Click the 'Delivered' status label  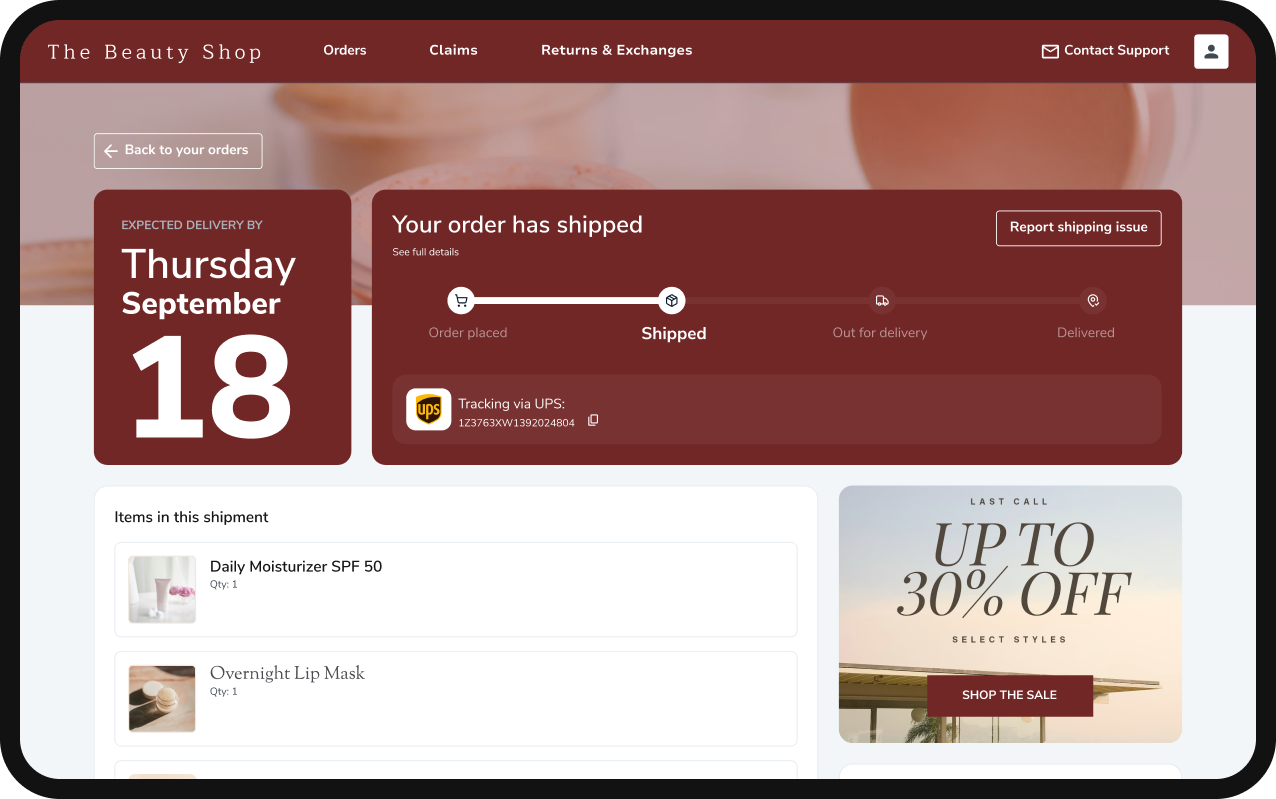point(1086,333)
